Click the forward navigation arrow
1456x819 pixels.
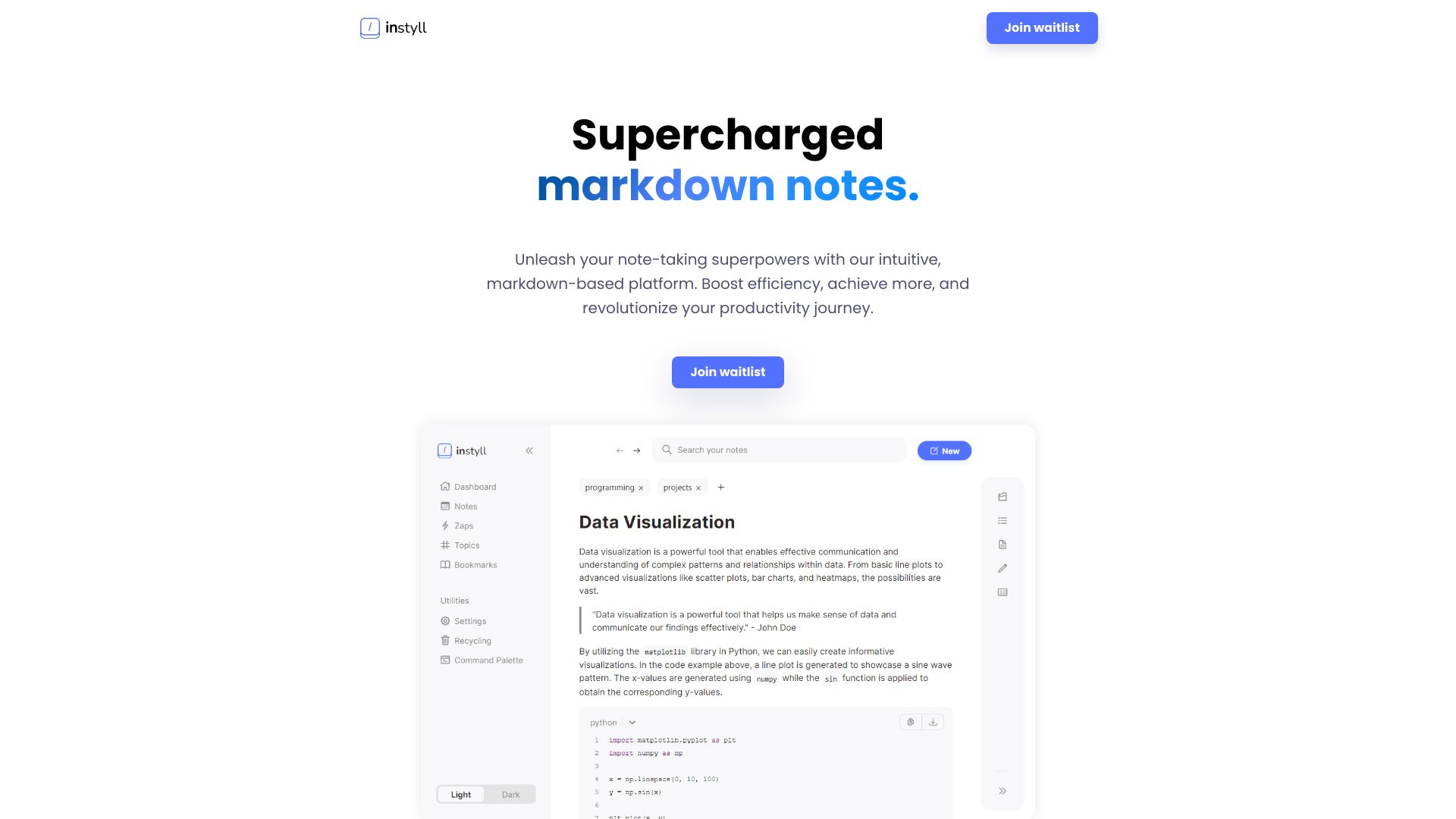tap(636, 450)
